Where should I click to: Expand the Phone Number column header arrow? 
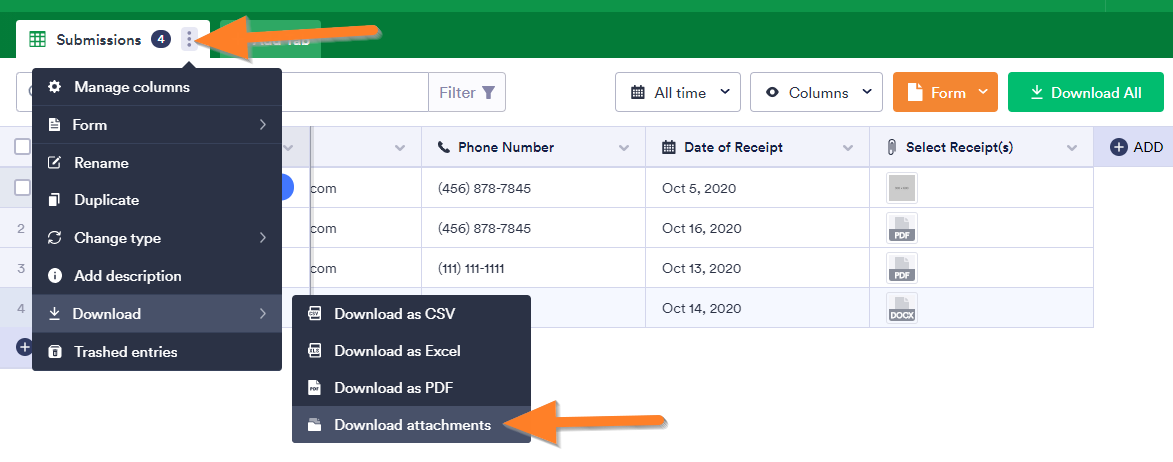[624, 148]
